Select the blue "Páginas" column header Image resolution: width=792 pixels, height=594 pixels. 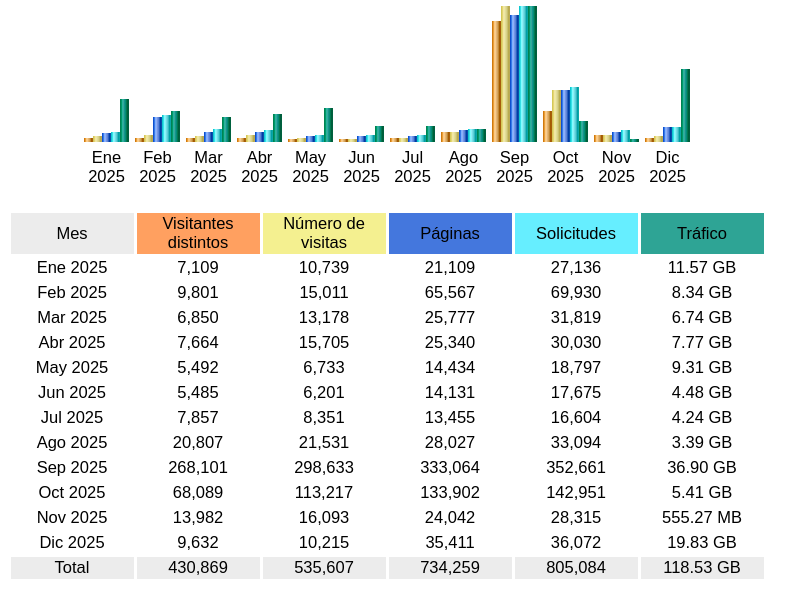[x=450, y=233]
